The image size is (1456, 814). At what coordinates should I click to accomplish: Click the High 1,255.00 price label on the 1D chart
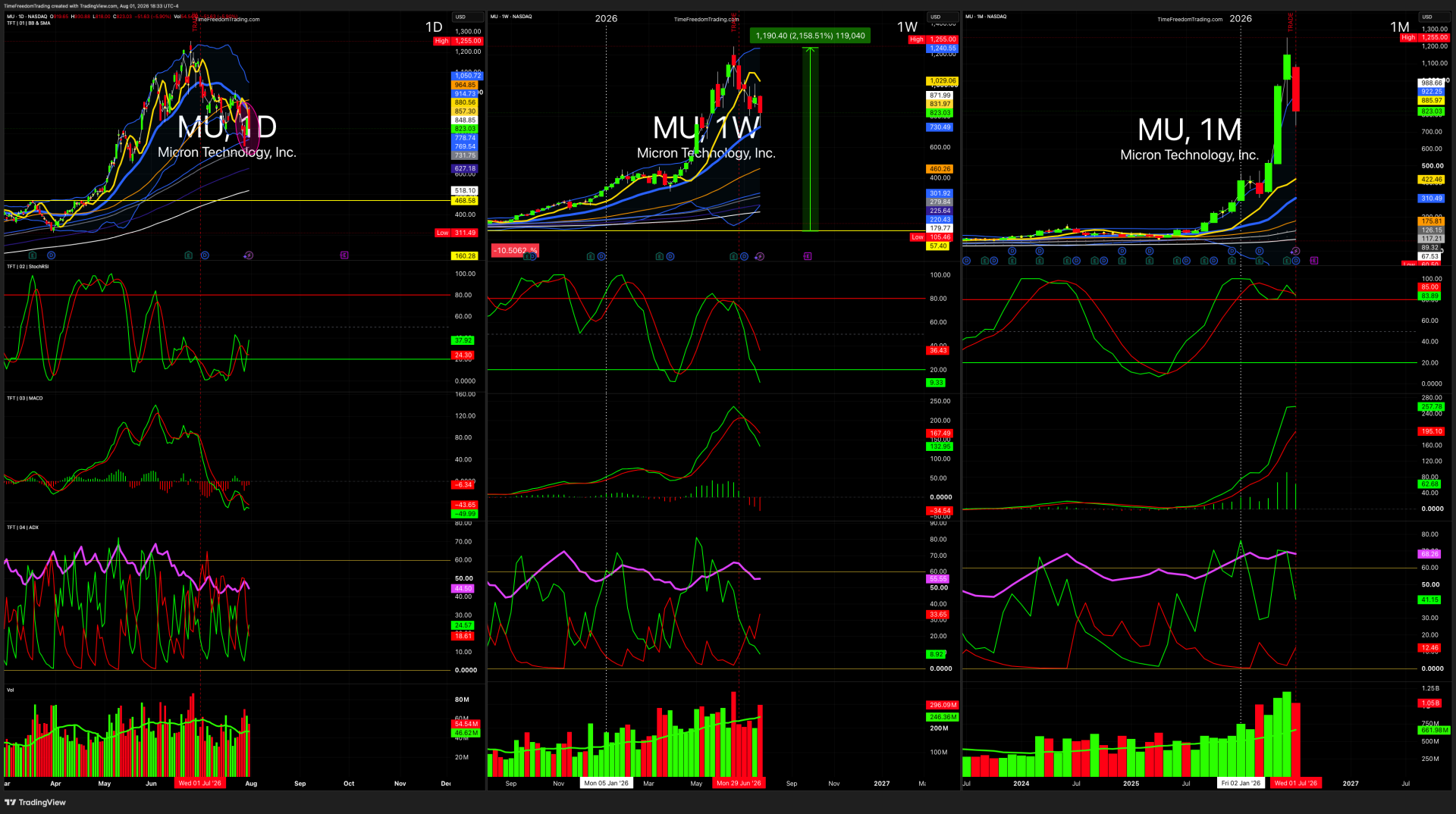pyautogui.click(x=458, y=41)
